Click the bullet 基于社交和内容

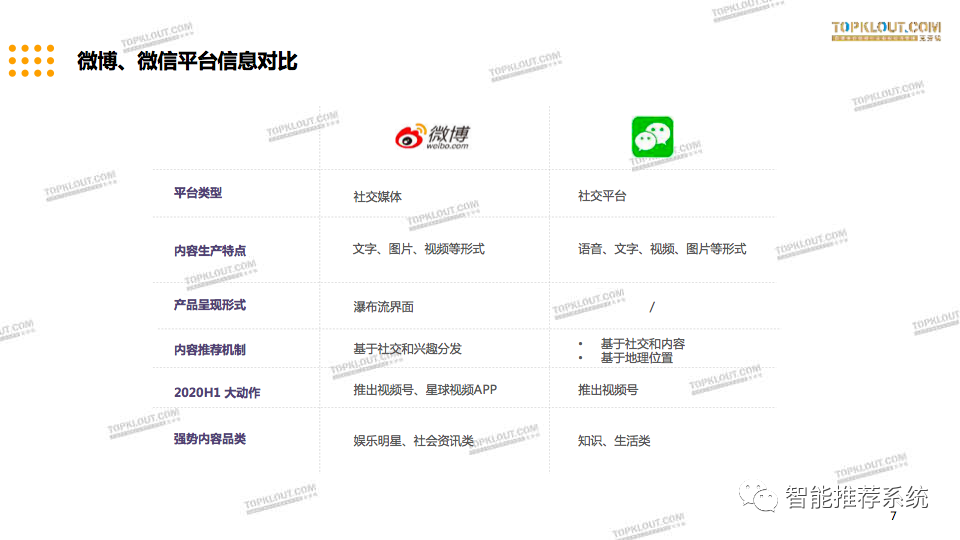coord(643,343)
